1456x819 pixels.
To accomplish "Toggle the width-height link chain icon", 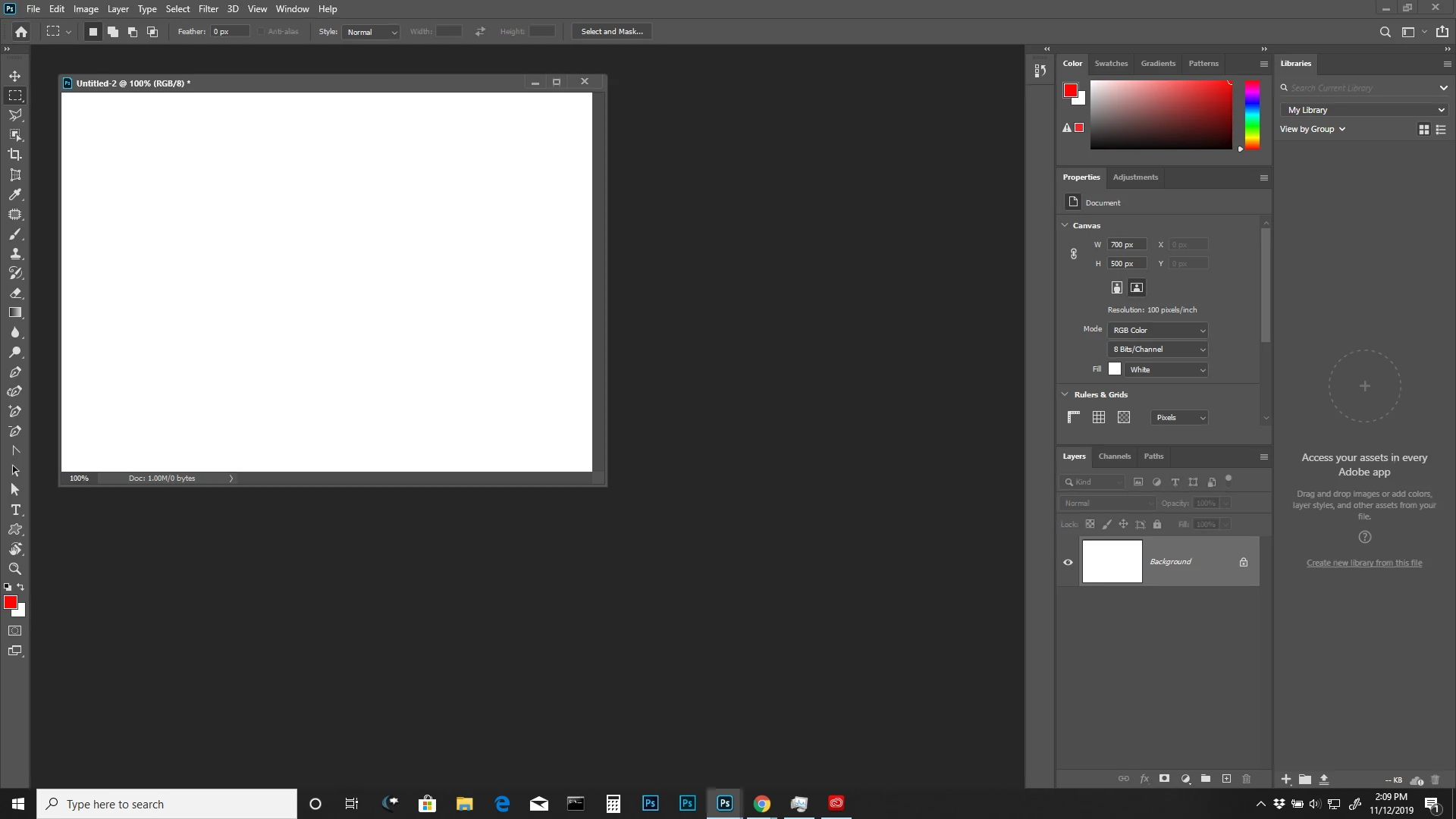I will (x=1074, y=254).
